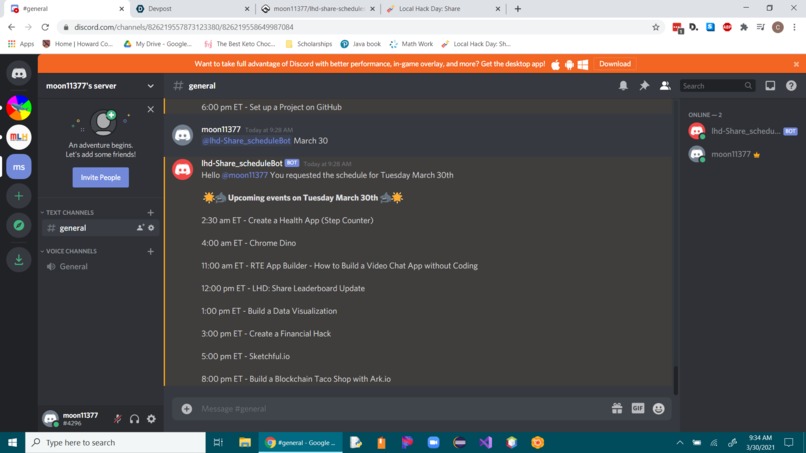The height and width of the screenshot is (453, 806).
Task: Click the lhd-Share_scheduleBot username in chat
Action: click(x=242, y=163)
